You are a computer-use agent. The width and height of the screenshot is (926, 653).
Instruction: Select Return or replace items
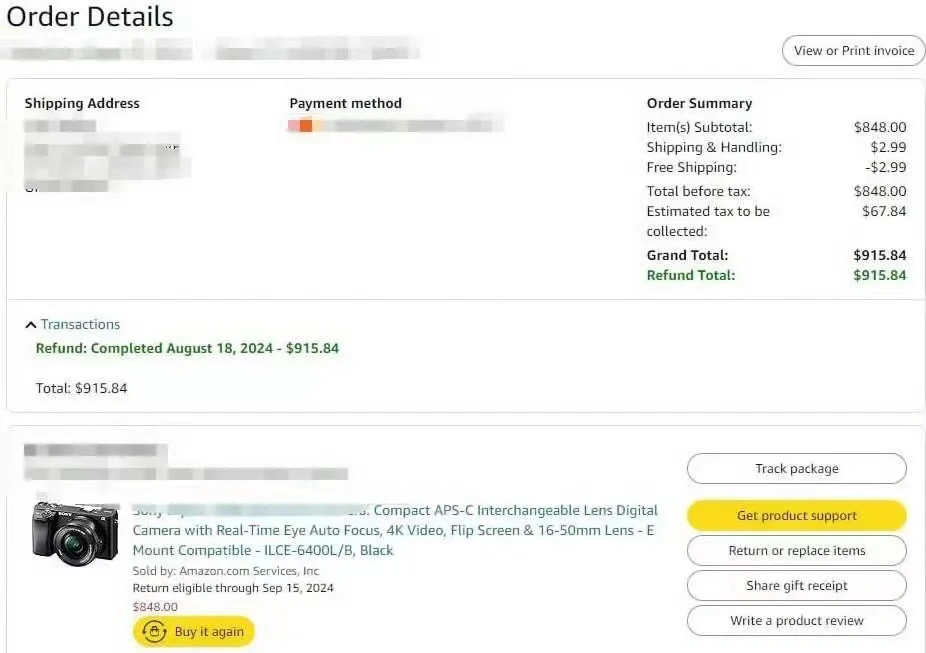pyautogui.click(x=797, y=551)
